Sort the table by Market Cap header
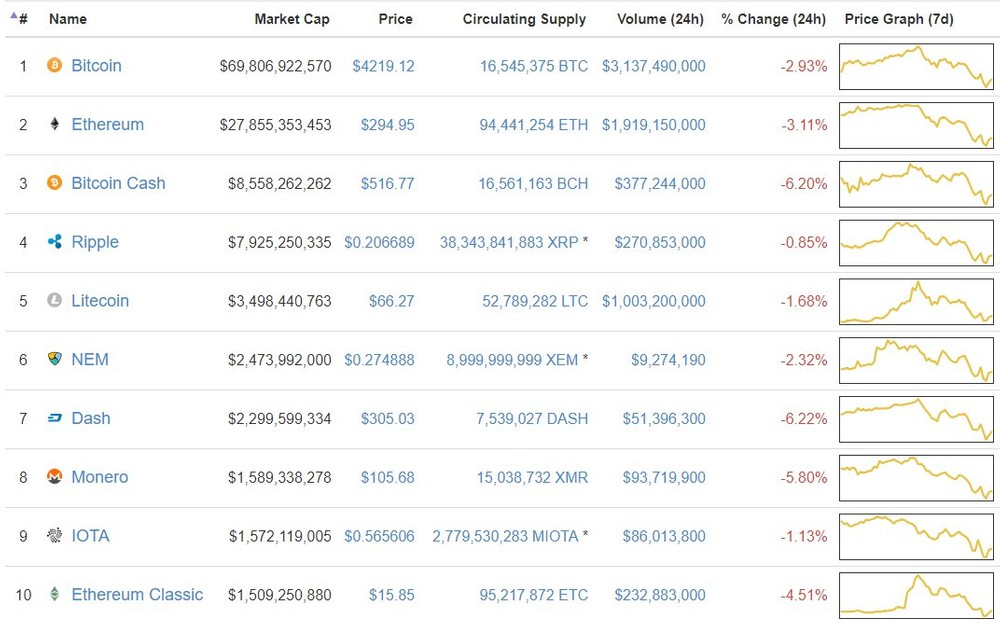The height and width of the screenshot is (624, 1000). tap(292, 19)
